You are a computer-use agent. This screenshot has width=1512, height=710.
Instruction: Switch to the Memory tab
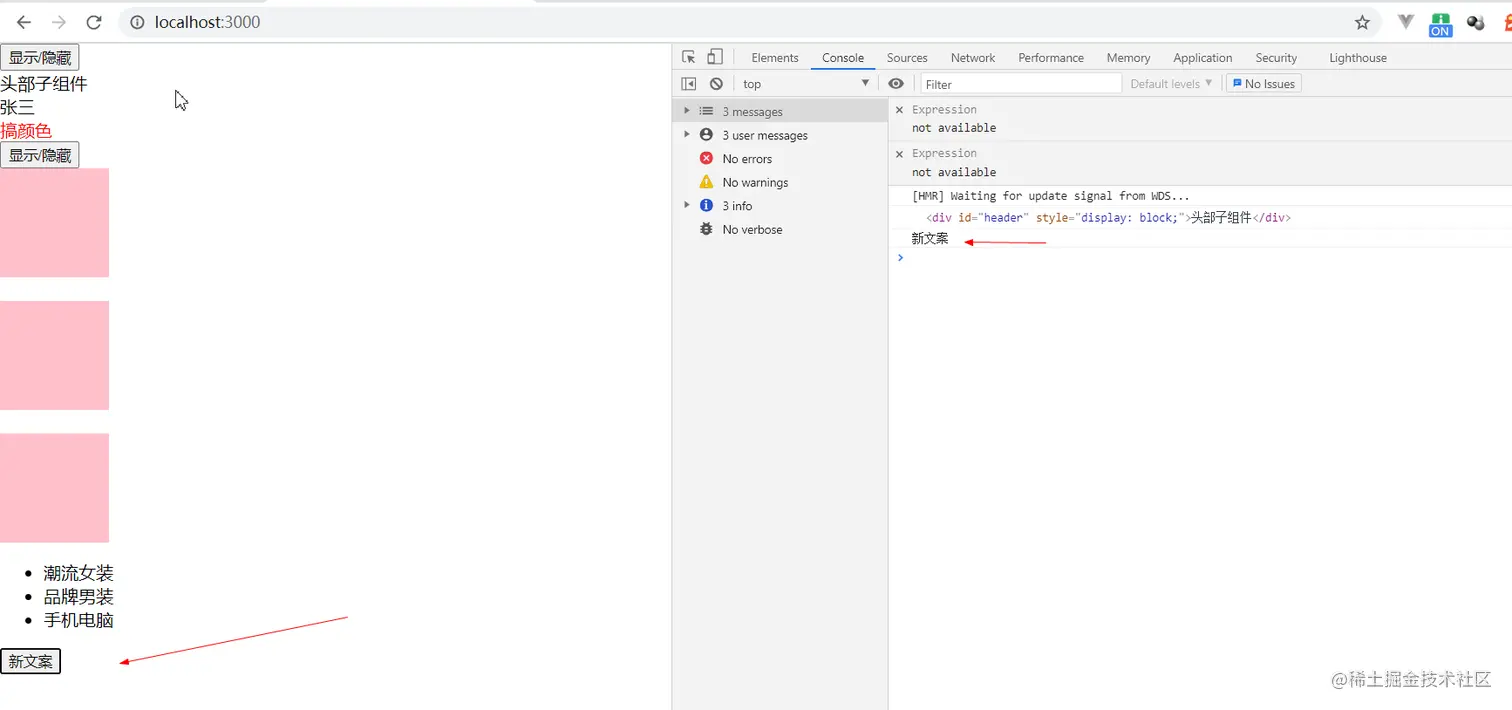1128,58
